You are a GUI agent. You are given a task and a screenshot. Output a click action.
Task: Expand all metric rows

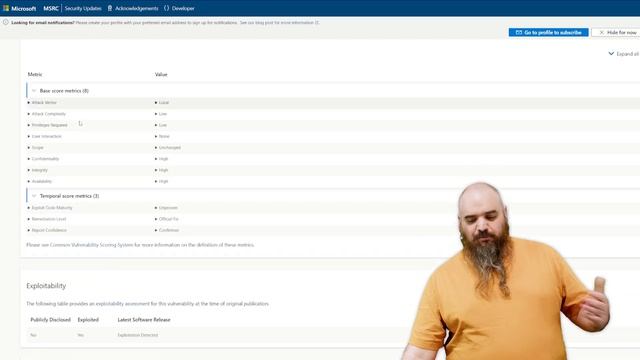coord(624,54)
